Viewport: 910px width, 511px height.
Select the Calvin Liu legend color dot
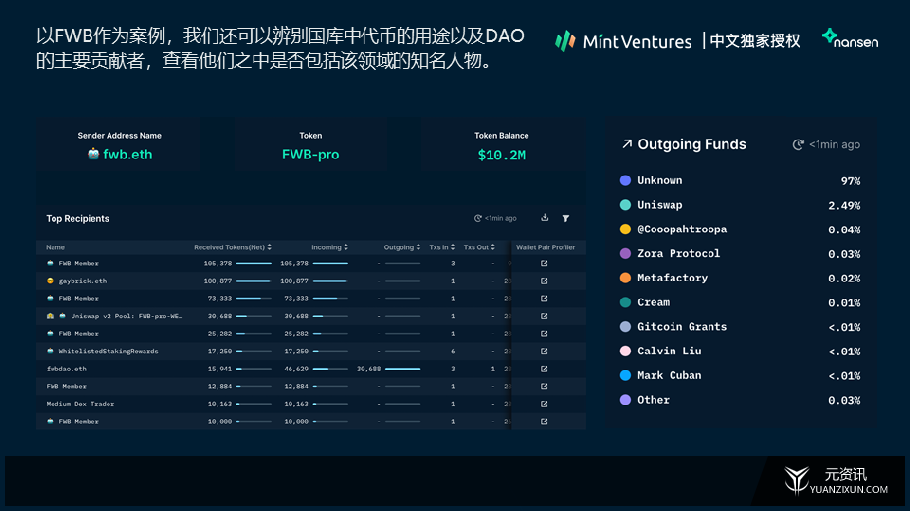tap(625, 351)
